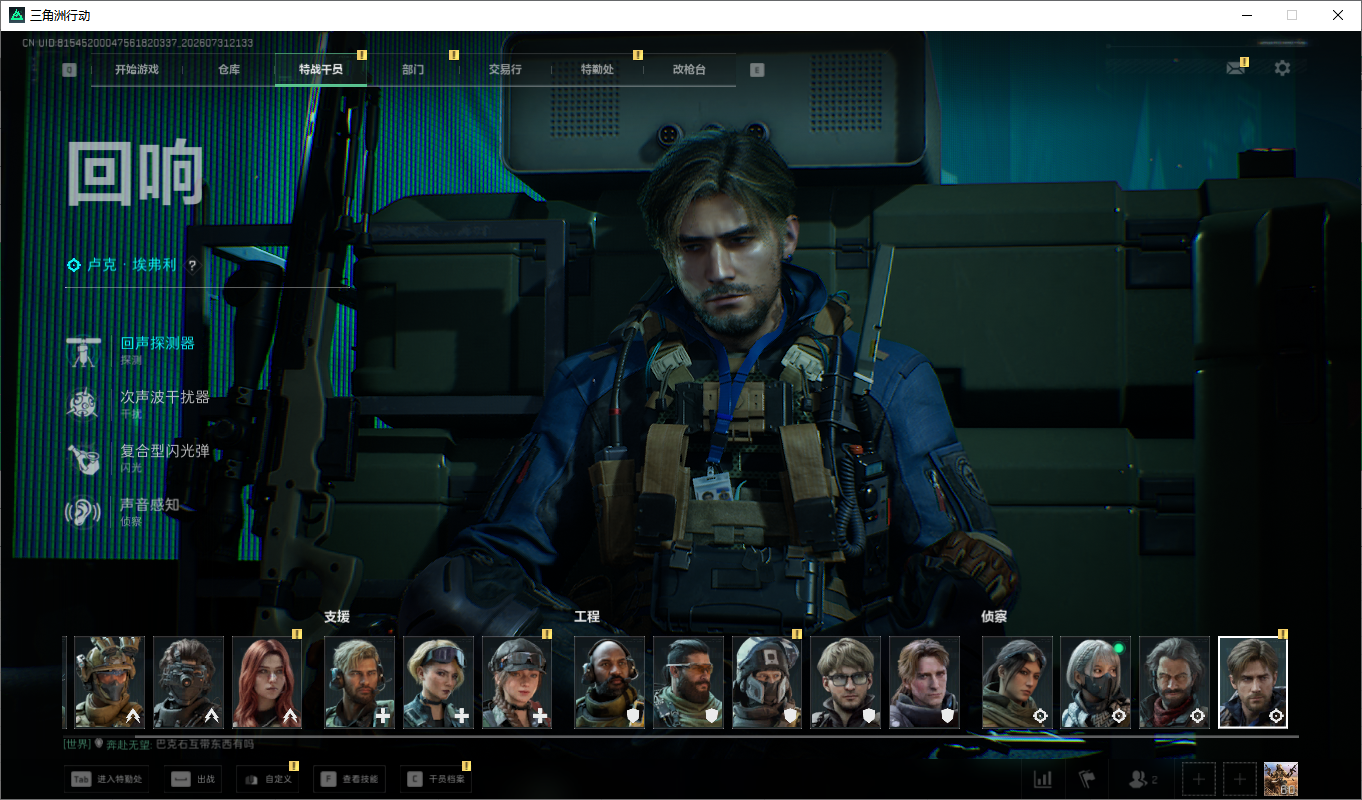Select the masked assault operator with goggled helmet
This screenshot has height=800, width=1362.
[110, 682]
